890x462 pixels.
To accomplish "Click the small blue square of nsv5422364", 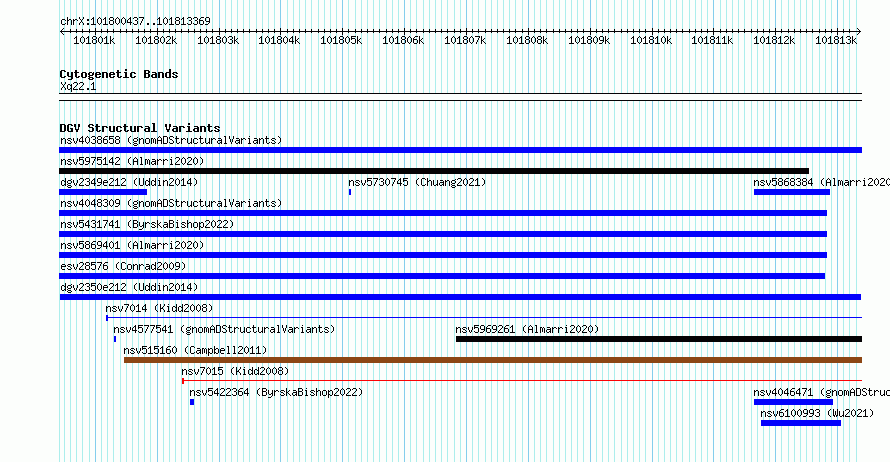I will coord(192,402).
